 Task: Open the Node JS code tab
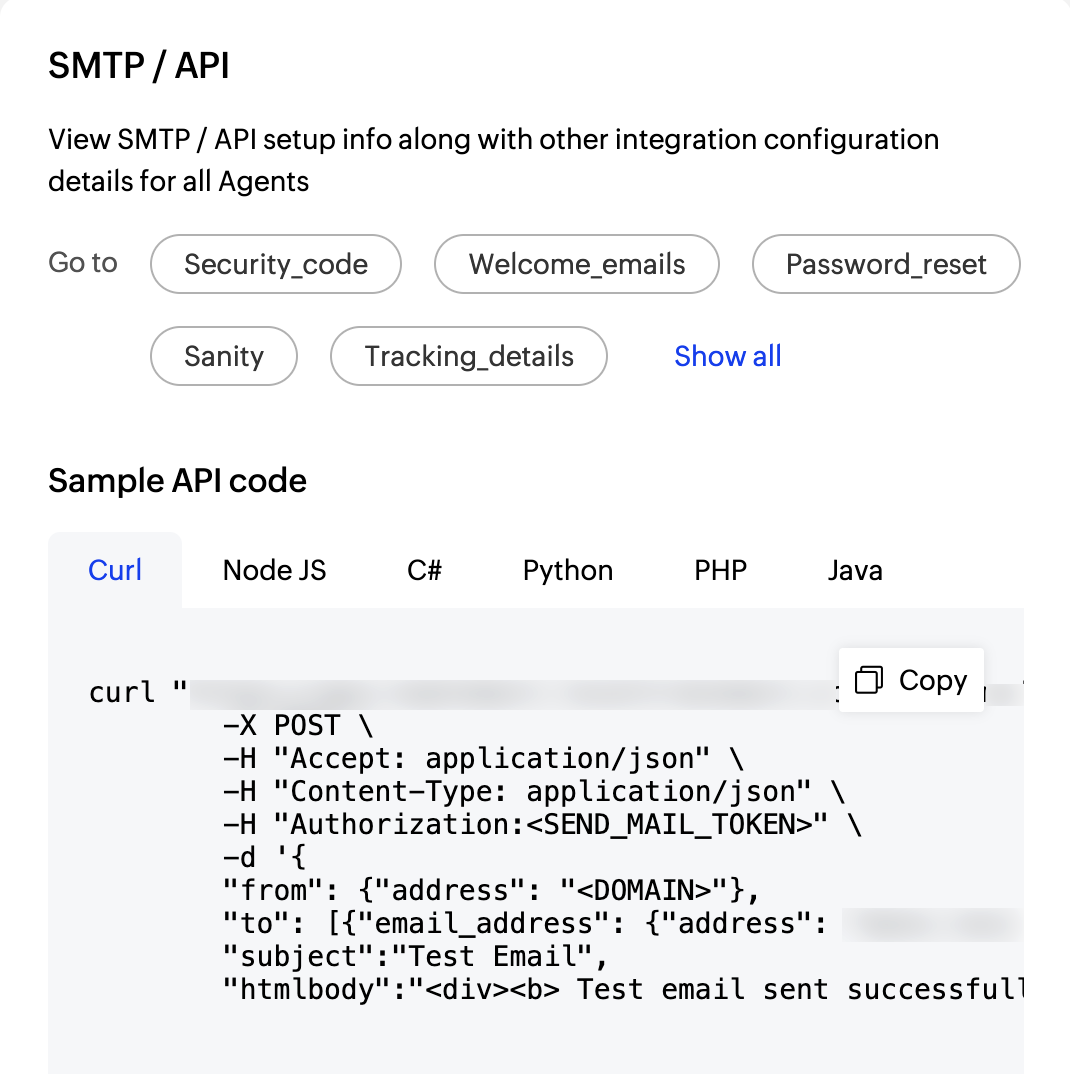pos(274,570)
